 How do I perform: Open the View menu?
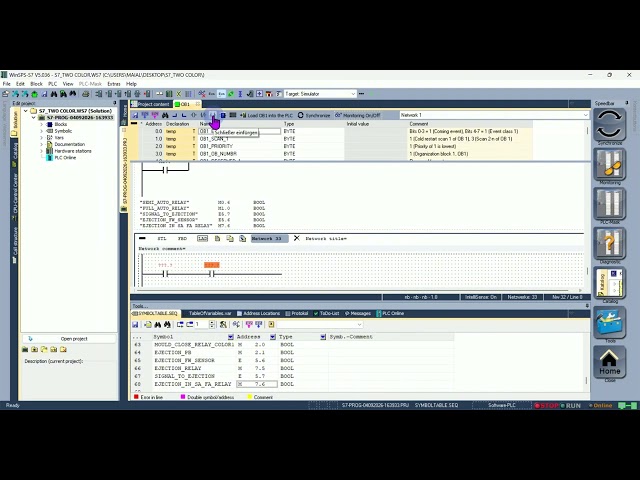pyautogui.click(x=68, y=84)
